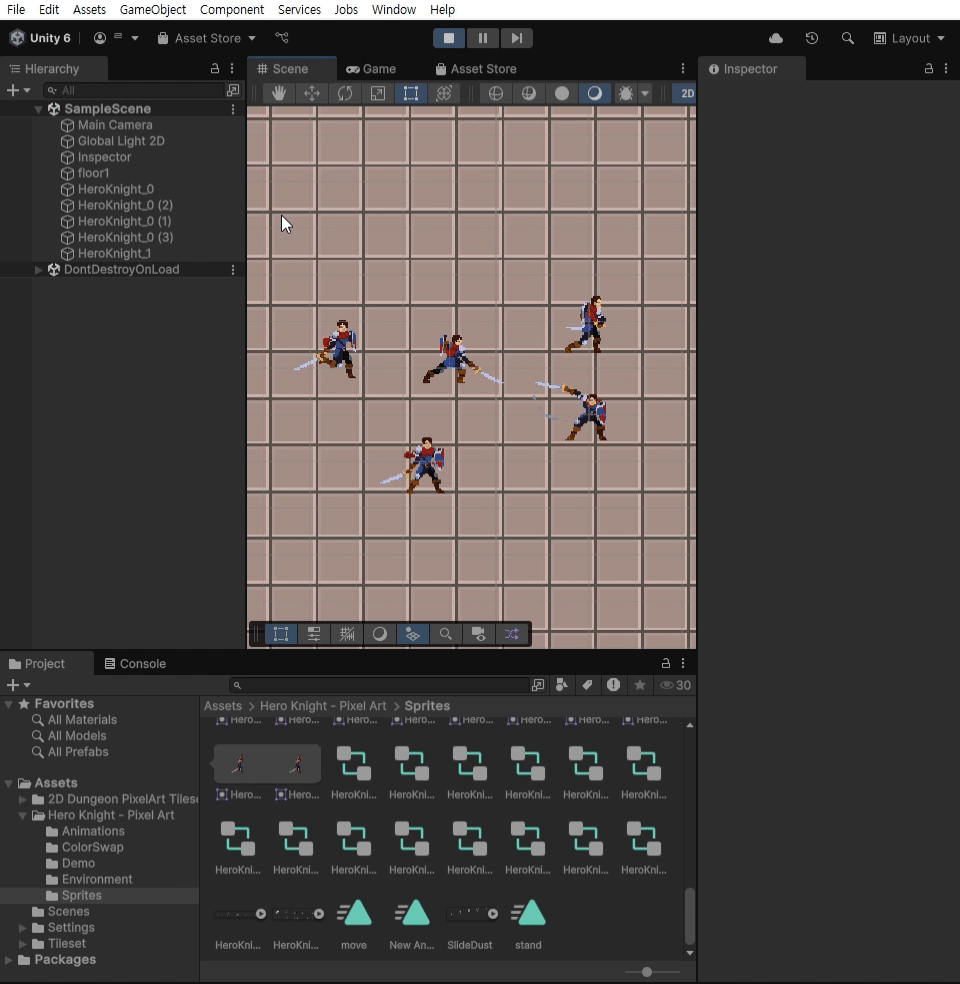Open the Asset Store toolbar dropdown

click(206, 38)
